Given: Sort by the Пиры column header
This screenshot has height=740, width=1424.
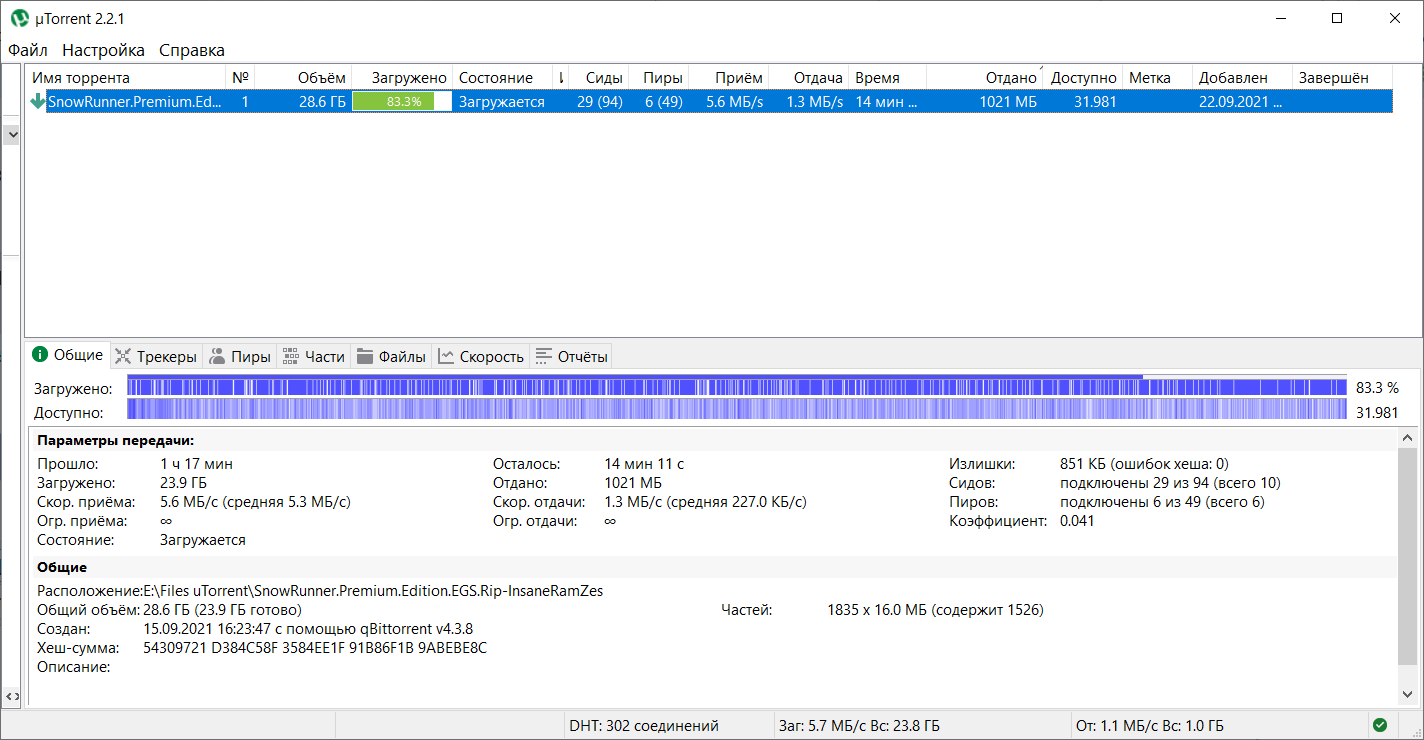Looking at the screenshot, I should pyautogui.click(x=659, y=78).
